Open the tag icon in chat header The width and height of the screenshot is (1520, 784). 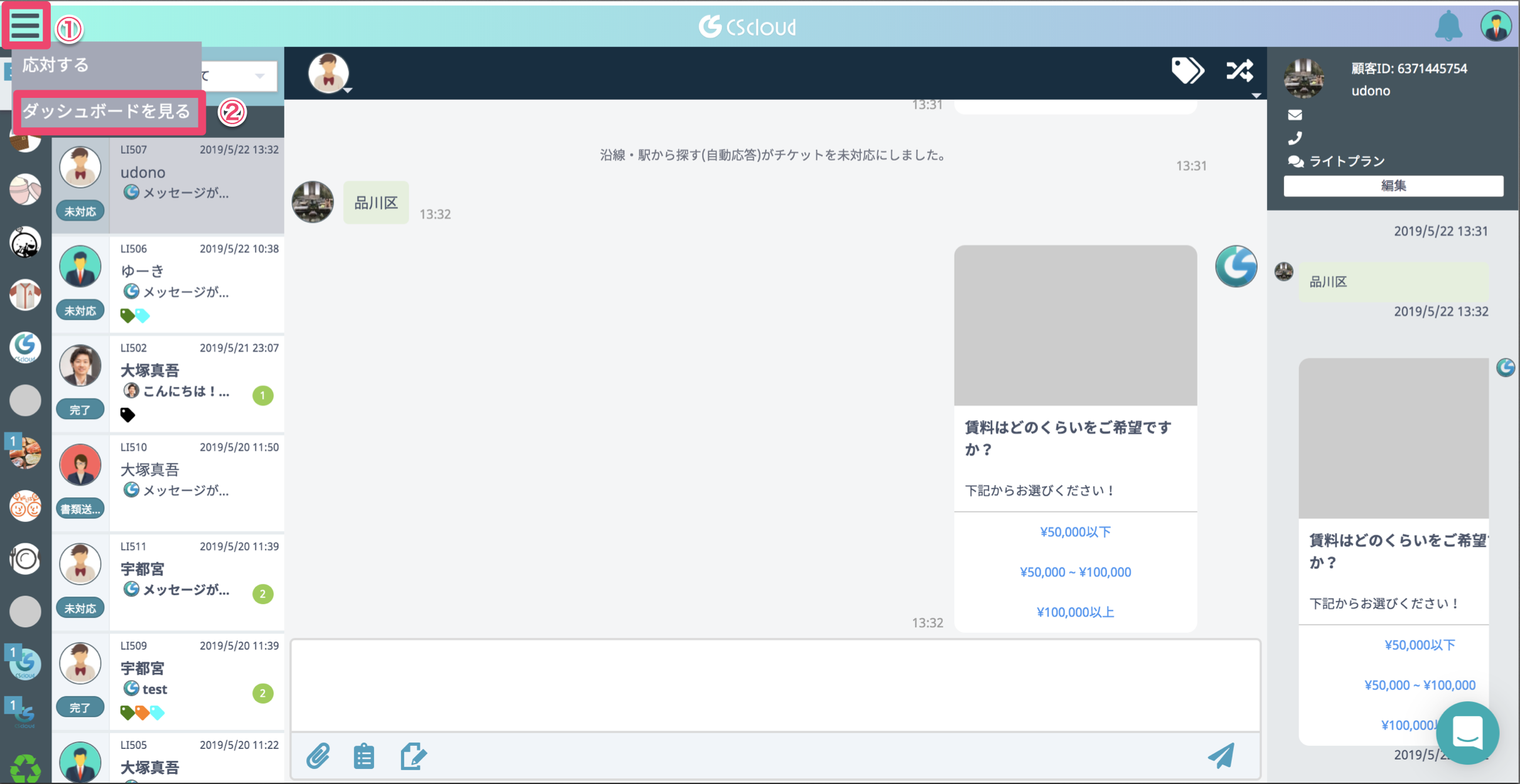pyautogui.click(x=1187, y=70)
